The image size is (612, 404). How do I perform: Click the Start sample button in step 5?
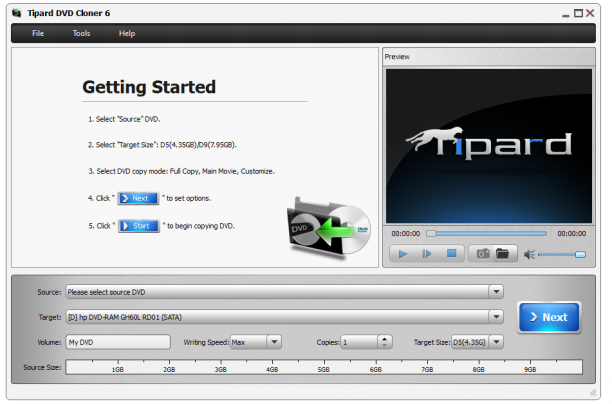pyautogui.click(x=139, y=226)
